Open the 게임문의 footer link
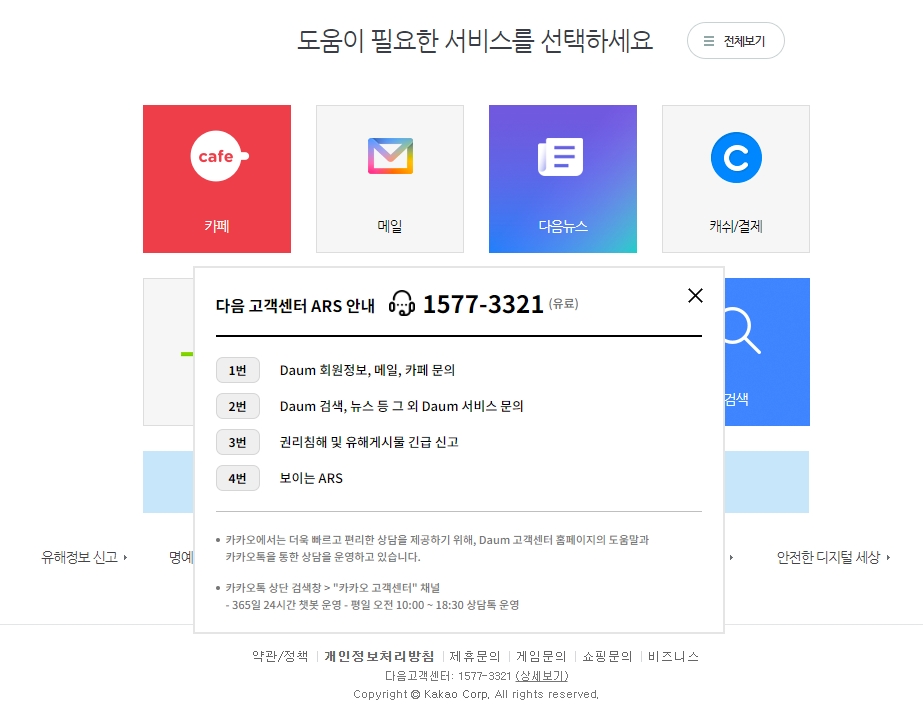Screen dimensions: 923x719 coord(541,656)
